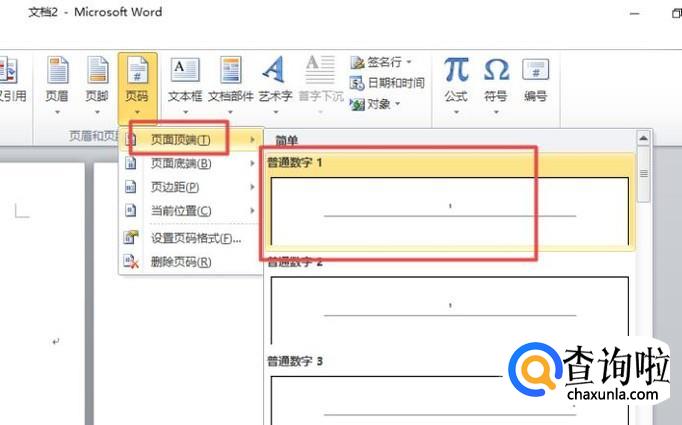Viewport: 682px width, 425px height.
Task: Expand the 艺术字 dropdown arrow
Action: (275, 112)
